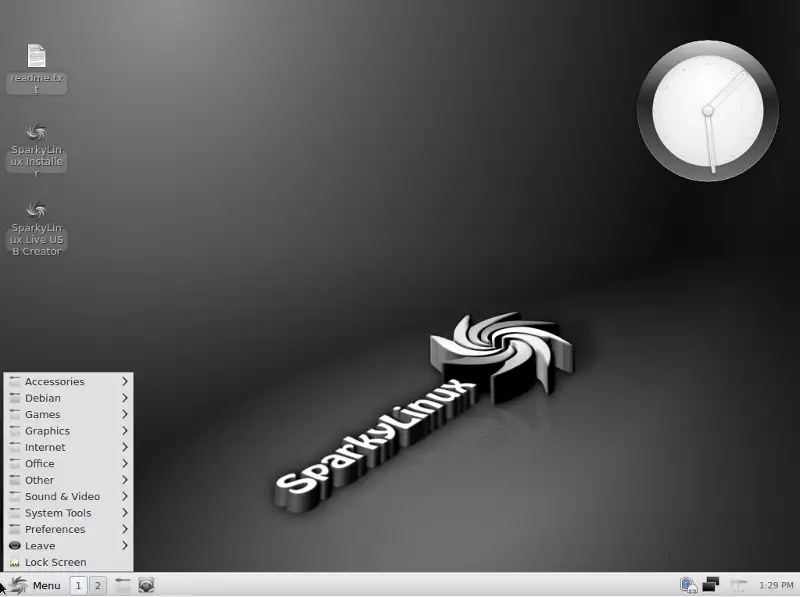Image resolution: width=800 pixels, height=597 pixels.
Task: Click the faded tray icon left of clock
Action: 738,585
